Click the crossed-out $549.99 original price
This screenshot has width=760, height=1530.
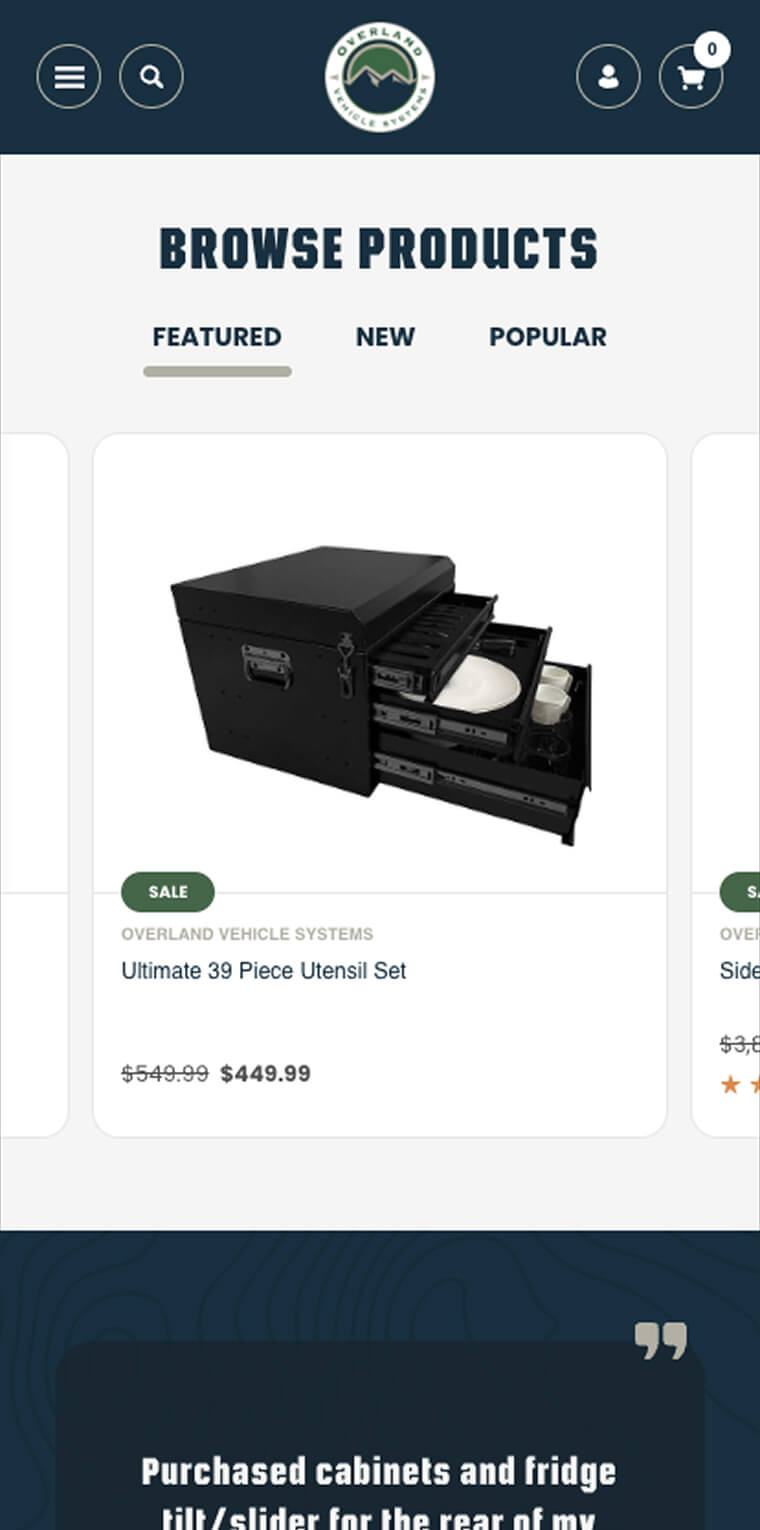coord(165,1074)
